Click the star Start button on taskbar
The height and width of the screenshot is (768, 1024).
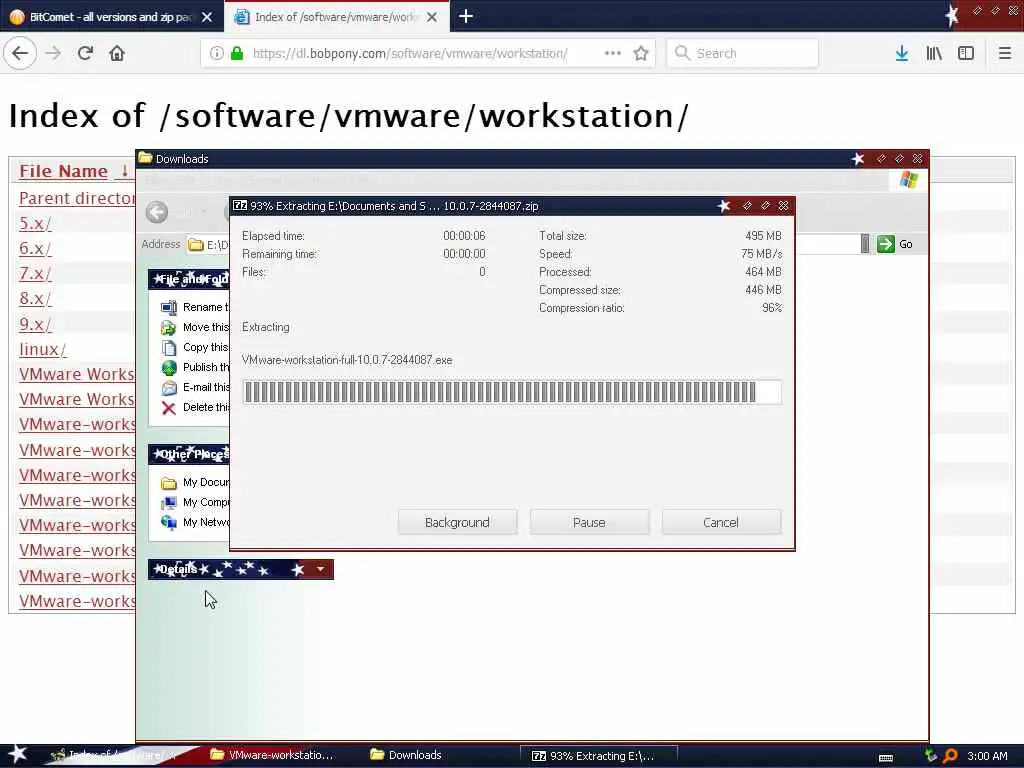pyautogui.click(x=18, y=754)
